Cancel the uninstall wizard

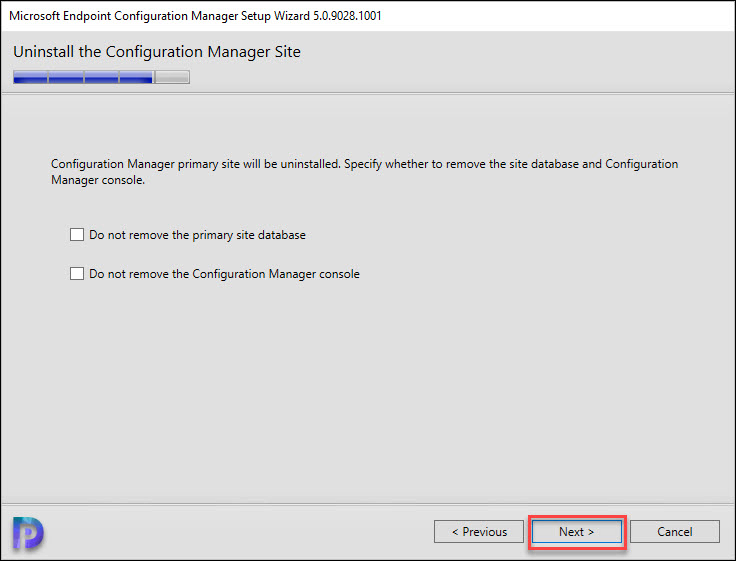675,531
